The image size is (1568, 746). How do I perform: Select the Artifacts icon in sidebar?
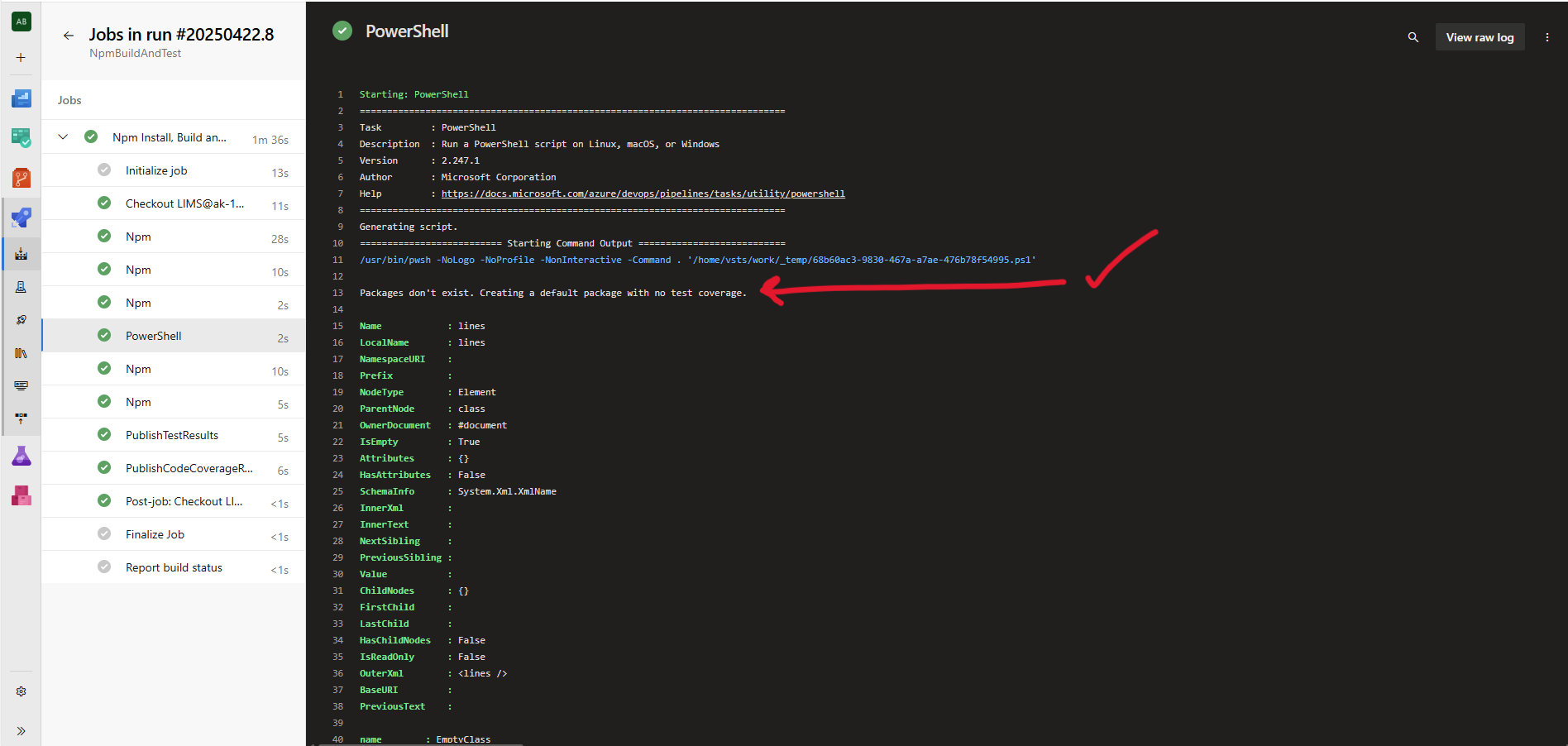[21, 495]
